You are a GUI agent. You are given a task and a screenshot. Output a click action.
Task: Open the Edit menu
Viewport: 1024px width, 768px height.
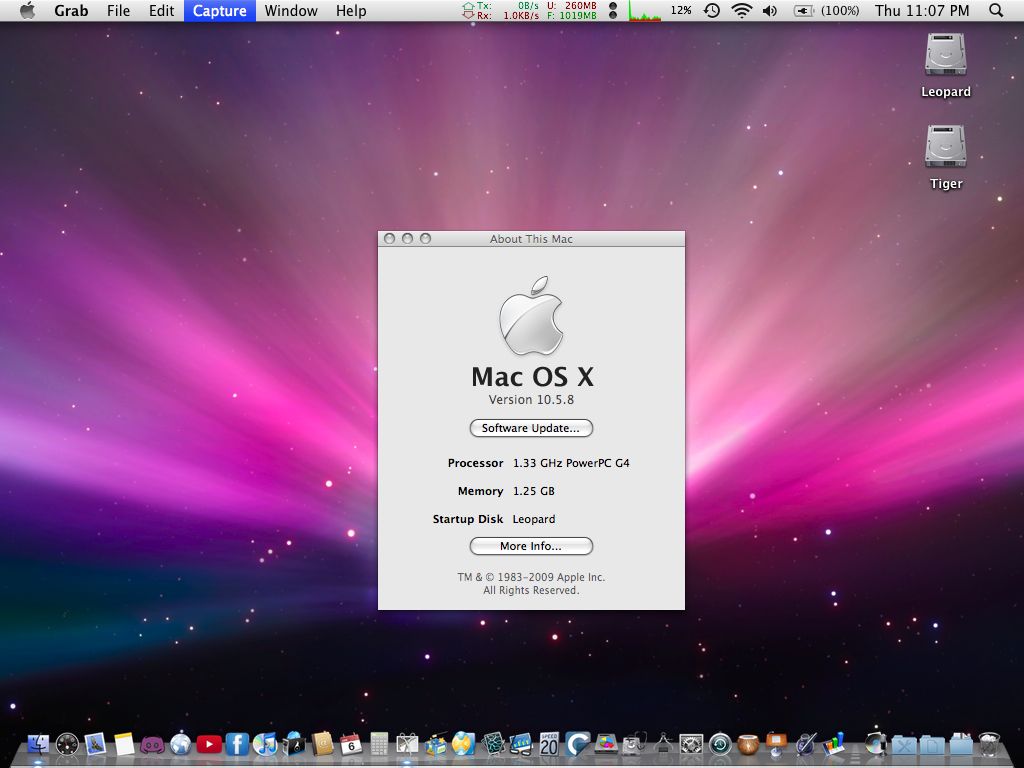(x=161, y=10)
